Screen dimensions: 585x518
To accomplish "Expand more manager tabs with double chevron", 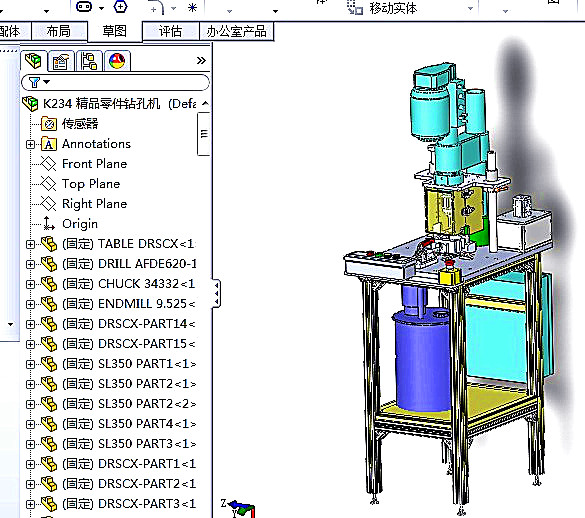I will point(201,60).
